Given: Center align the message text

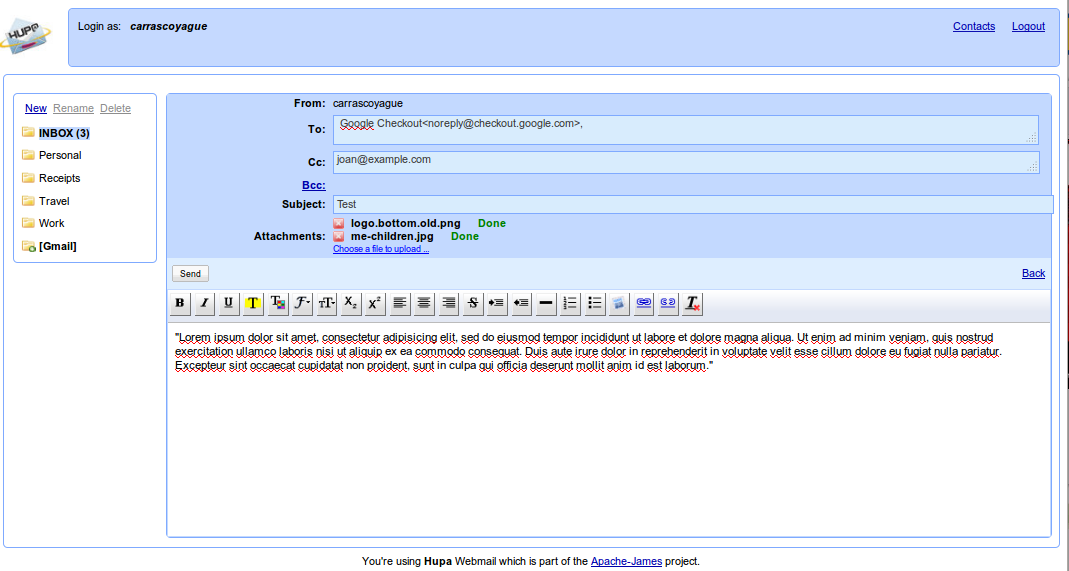Looking at the screenshot, I should 424,303.
